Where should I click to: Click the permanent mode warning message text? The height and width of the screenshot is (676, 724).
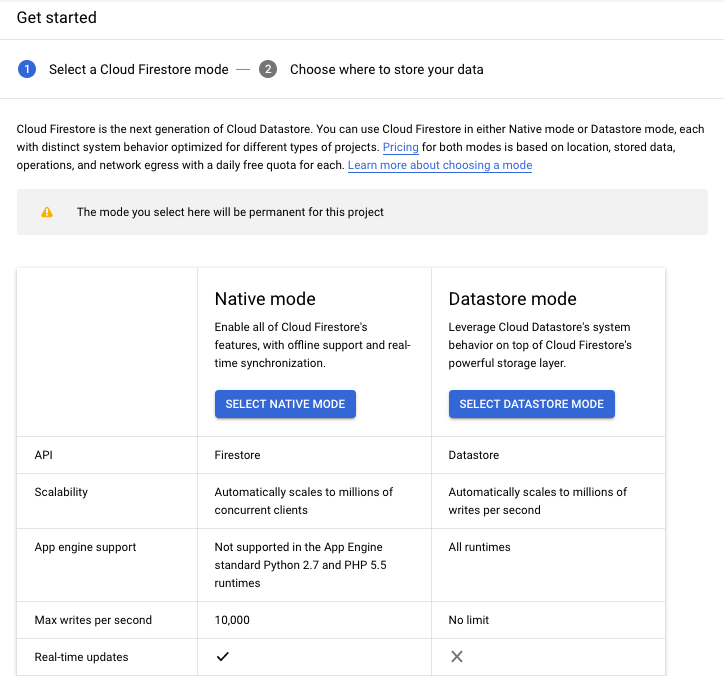click(230, 212)
